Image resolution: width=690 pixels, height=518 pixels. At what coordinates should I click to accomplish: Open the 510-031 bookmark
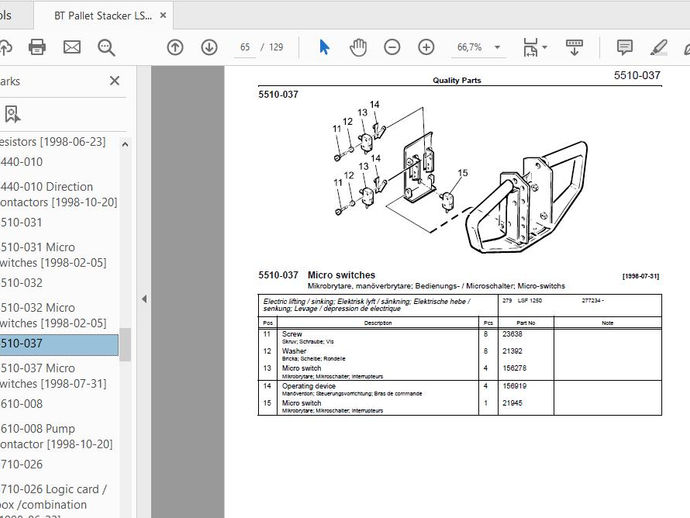21,223
